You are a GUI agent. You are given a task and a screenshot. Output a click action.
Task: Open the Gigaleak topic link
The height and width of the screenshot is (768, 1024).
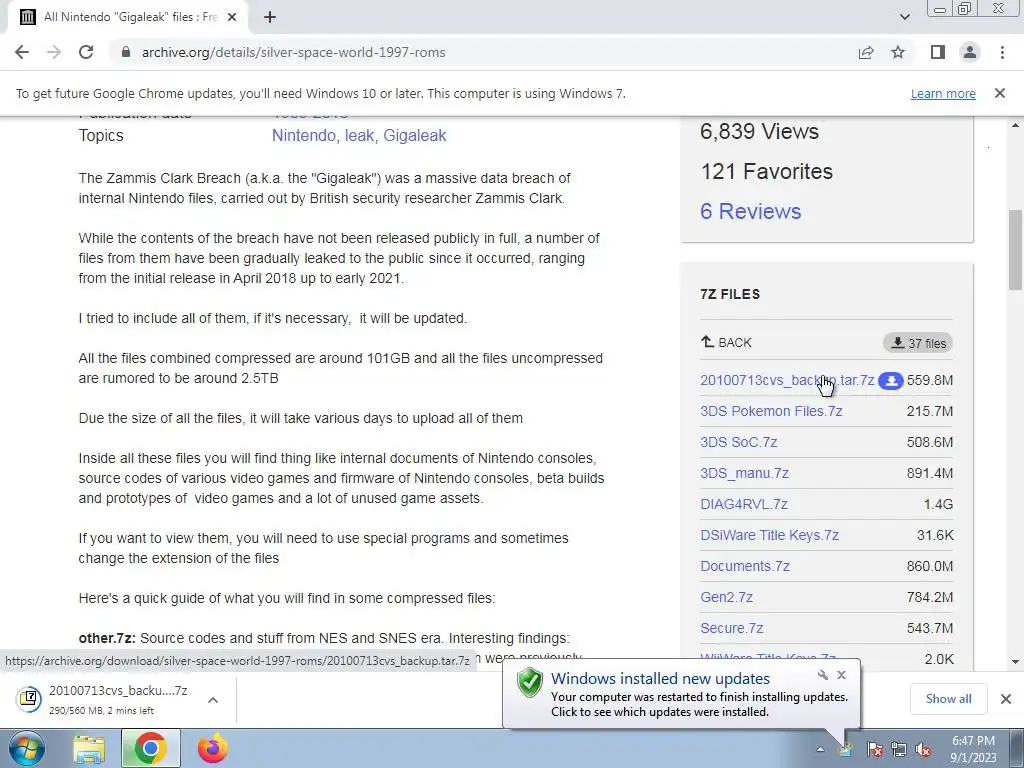pyautogui.click(x=415, y=135)
